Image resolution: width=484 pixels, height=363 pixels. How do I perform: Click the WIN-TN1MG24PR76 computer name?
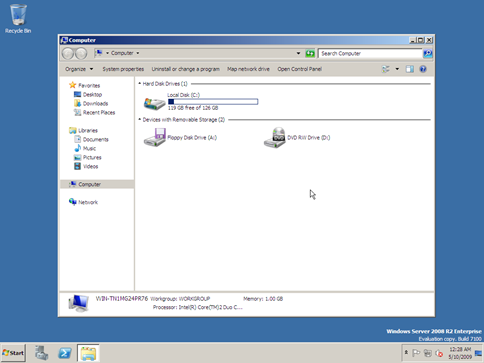tap(122, 299)
